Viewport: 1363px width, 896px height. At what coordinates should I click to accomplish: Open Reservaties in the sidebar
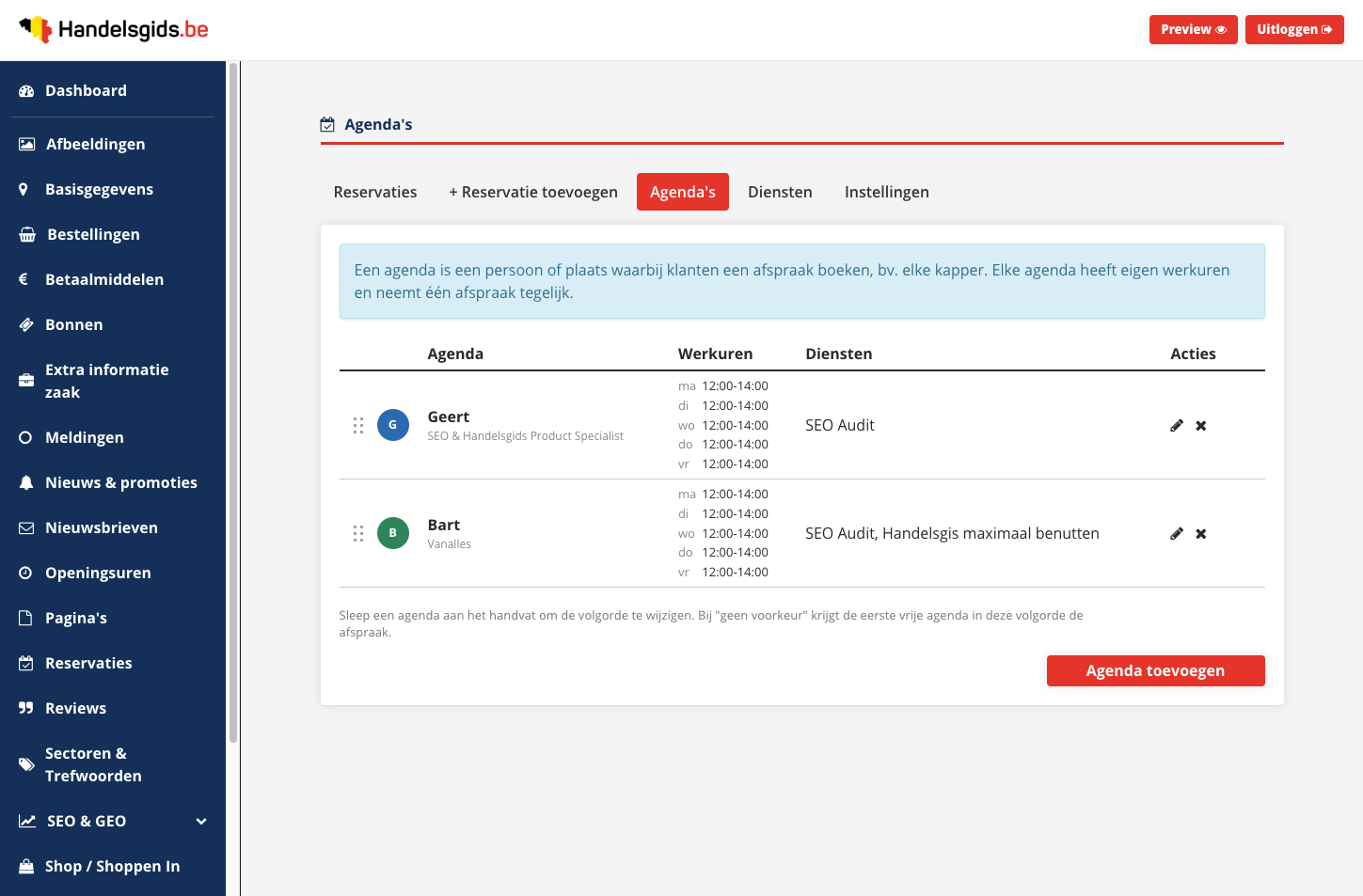pos(113,663)
